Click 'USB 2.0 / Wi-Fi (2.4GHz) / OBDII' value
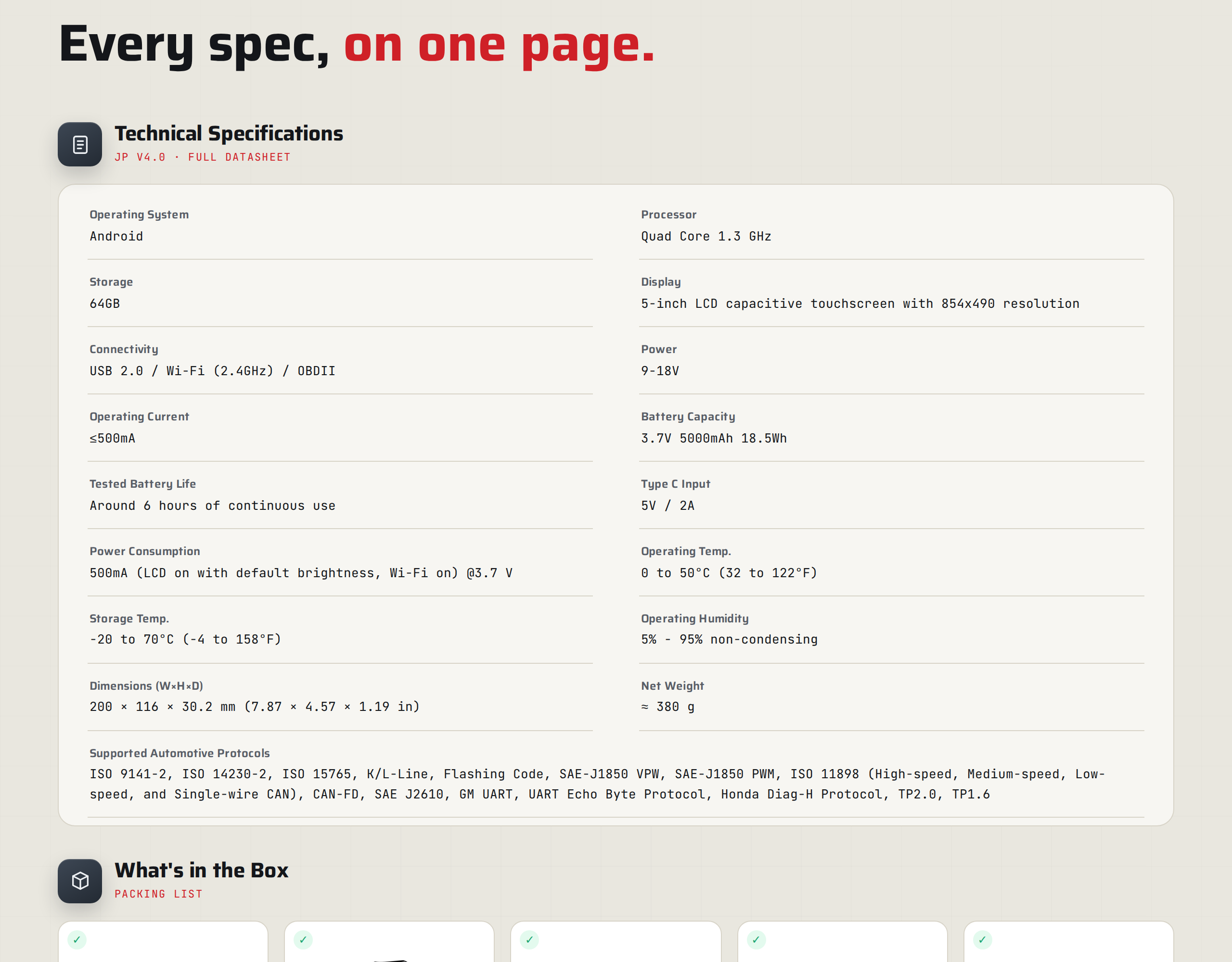This screenshot has width=1232, height=962. click(212, 370)
